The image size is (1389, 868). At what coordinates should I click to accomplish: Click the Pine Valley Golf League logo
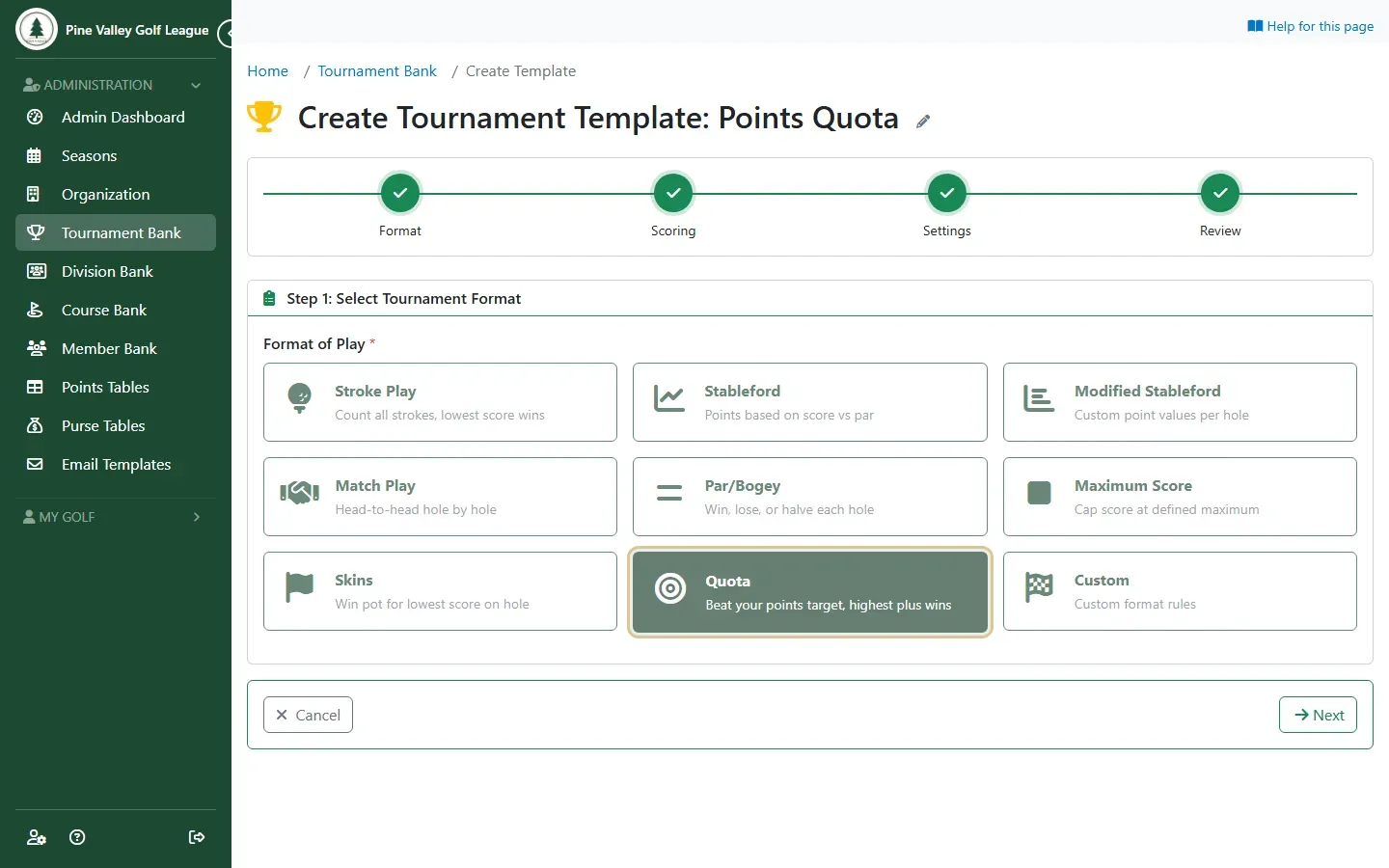(37, 29)
